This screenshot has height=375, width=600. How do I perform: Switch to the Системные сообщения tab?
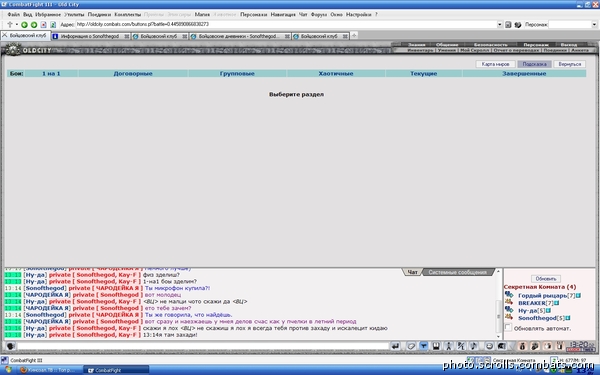pos(457,272)
